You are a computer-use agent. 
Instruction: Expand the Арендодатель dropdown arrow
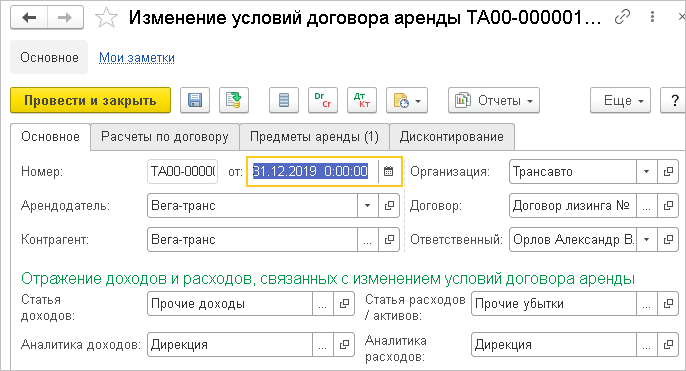click(x=368, y=206)
